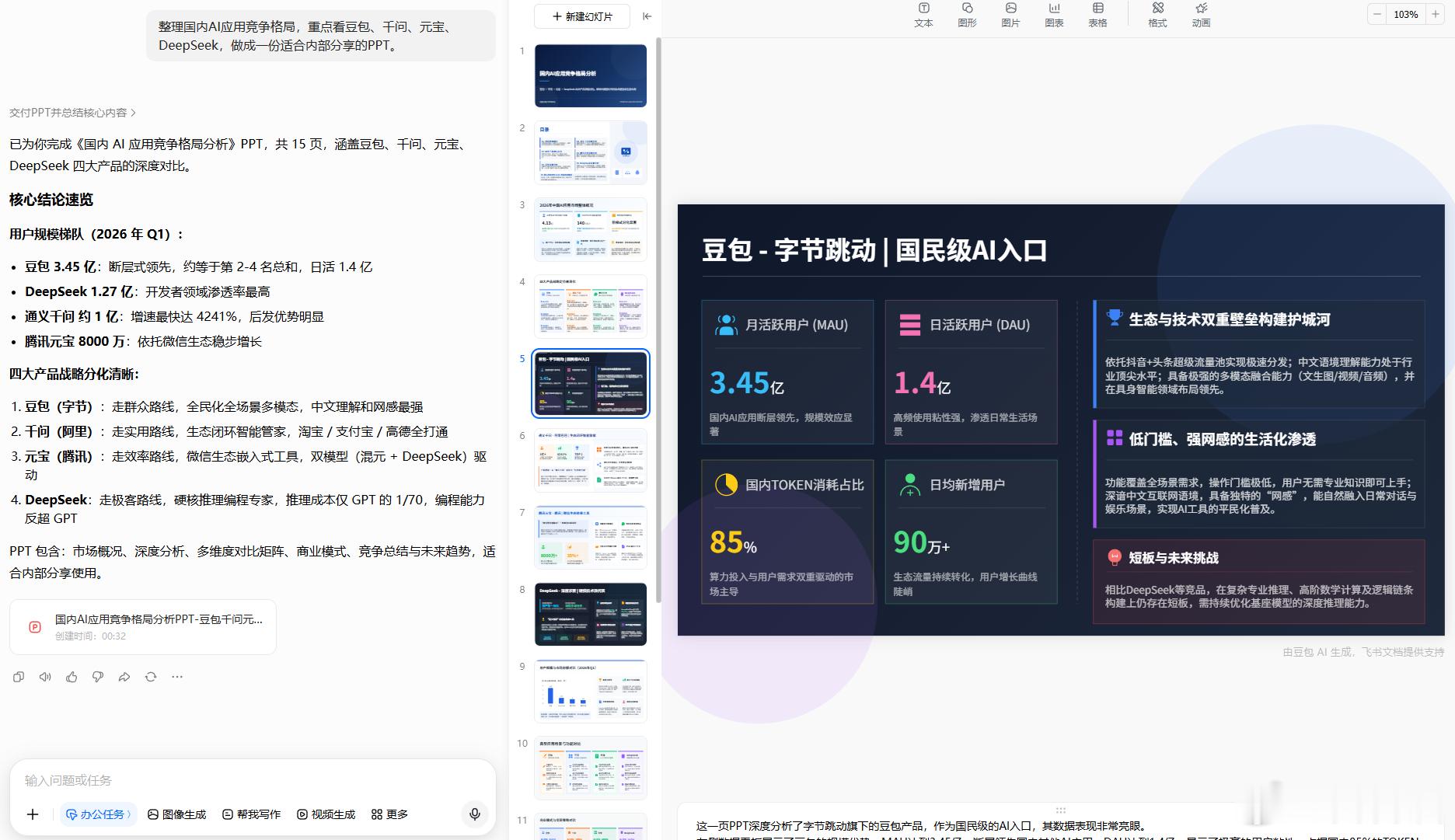Select slide 9 chart thumbnail
This screenshot has height=840, width=1455.
tap(591, 691)
